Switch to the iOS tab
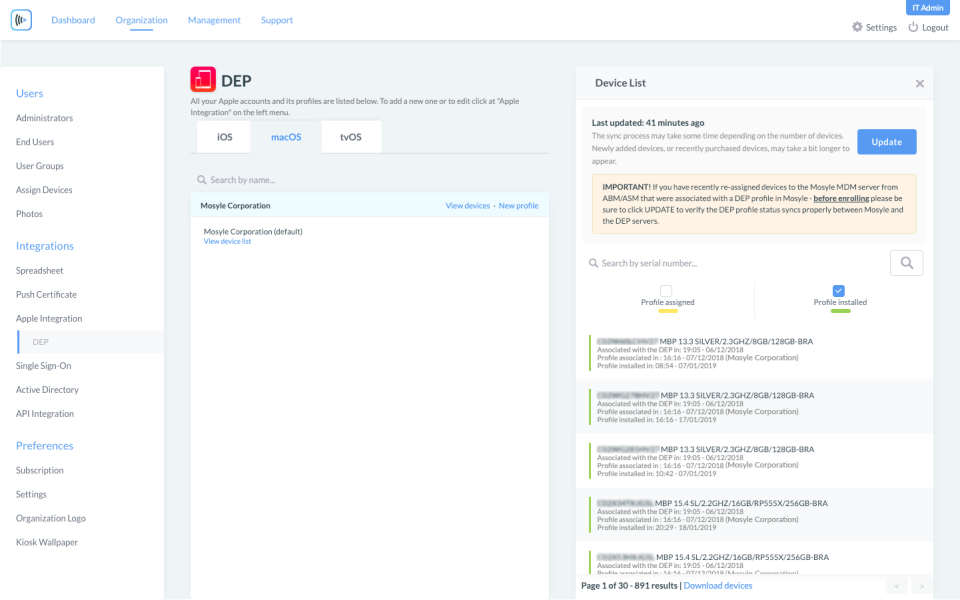This screenshot has width=960, height=600. (223, 137)
